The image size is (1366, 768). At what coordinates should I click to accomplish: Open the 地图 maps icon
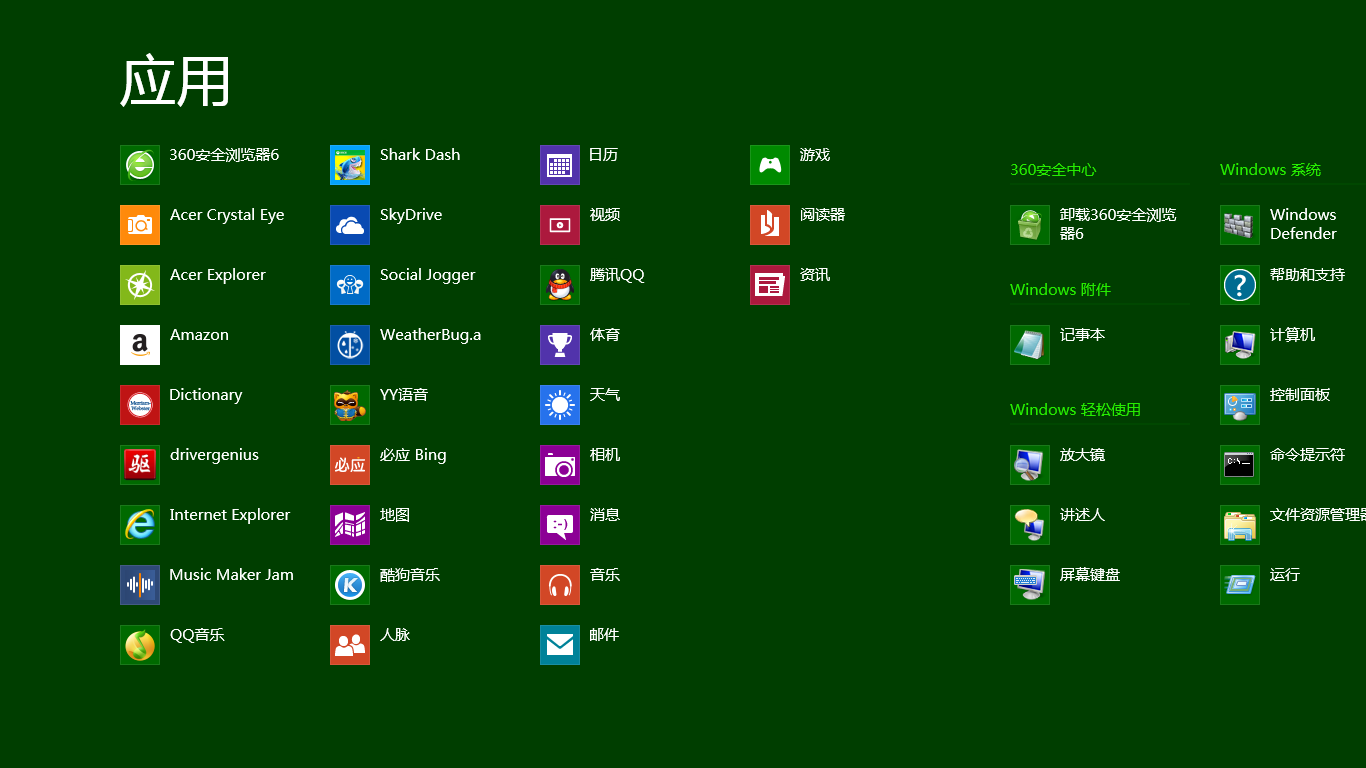(350, 525)
